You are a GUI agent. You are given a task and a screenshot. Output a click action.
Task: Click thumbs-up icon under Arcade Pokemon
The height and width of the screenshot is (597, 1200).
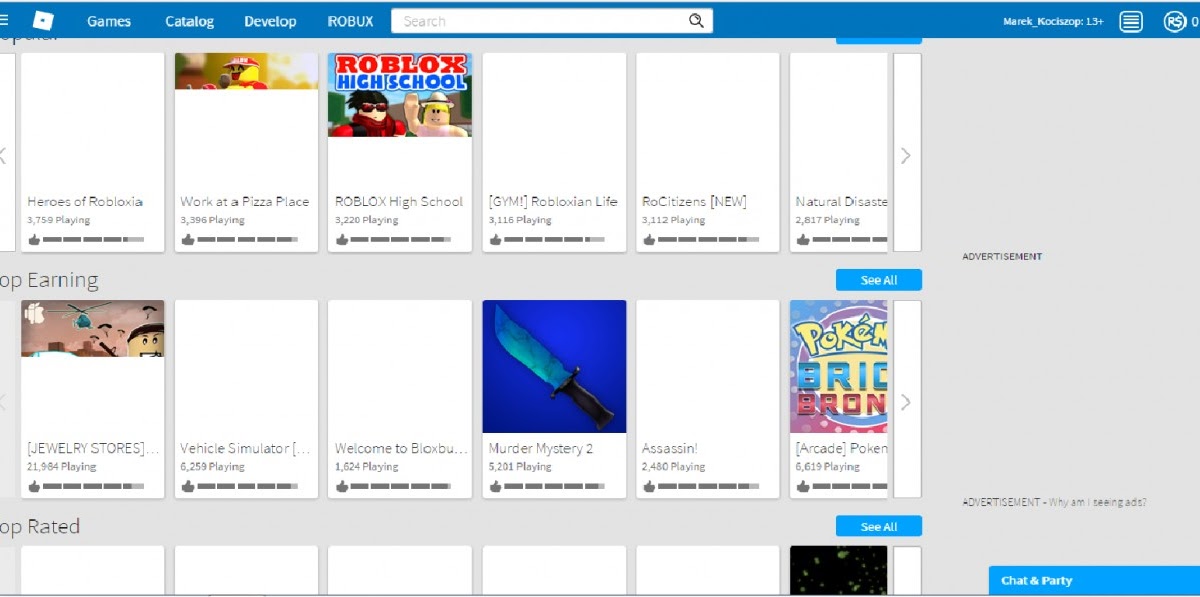click(x=803, y=487)
